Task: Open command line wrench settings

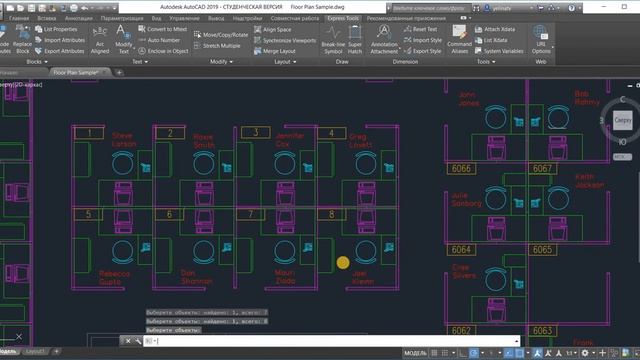Action: (138, 341)
